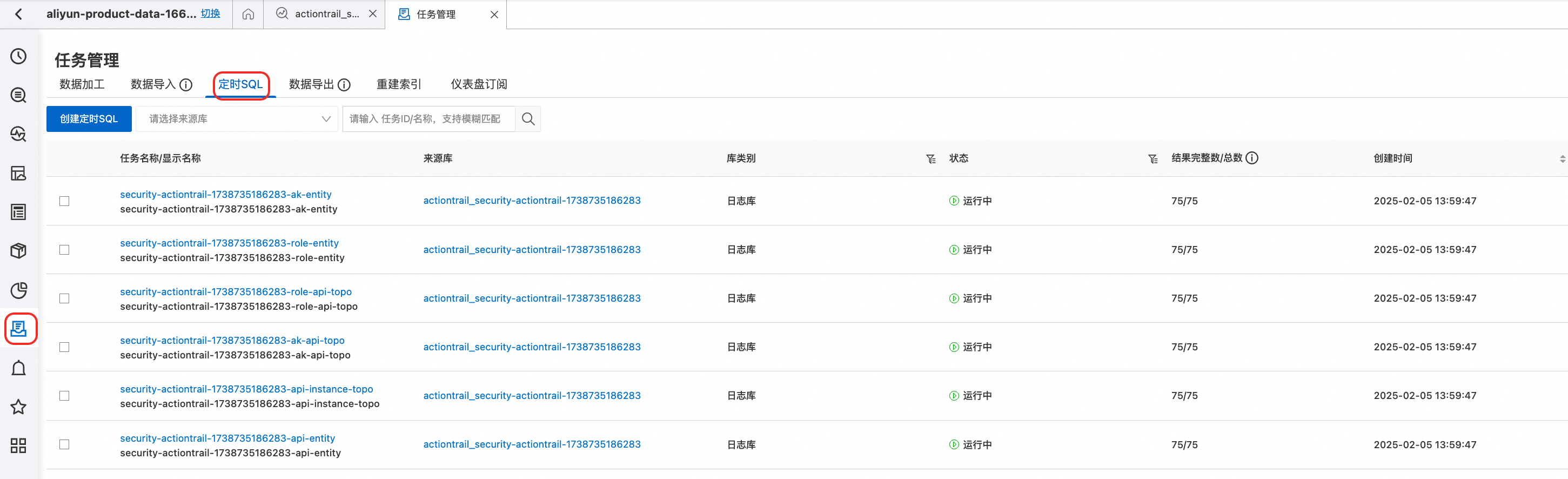The image size is (1568, 479).
Task: Open the clock icon in sidebar
Action: click(x=19, y=57)
